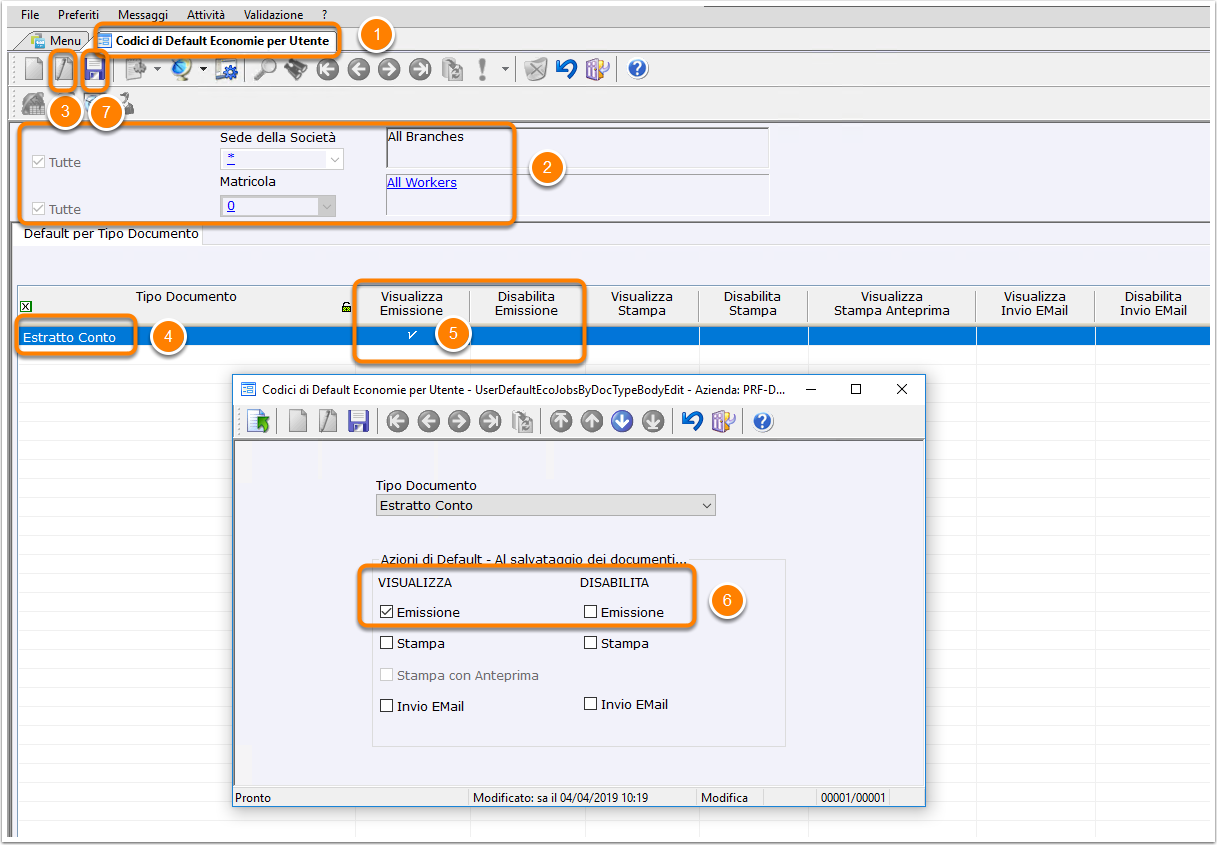1217x845 pixels.
Task: Click the settings window icon in main toolbar
Action: (x=226, y=69)
